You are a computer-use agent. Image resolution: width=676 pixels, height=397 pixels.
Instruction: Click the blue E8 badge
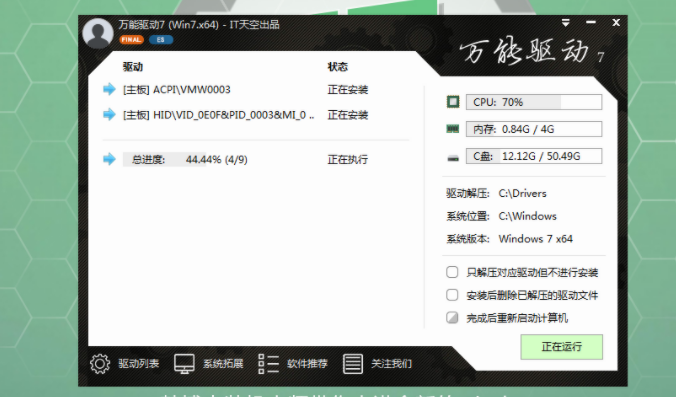[161, 40]
